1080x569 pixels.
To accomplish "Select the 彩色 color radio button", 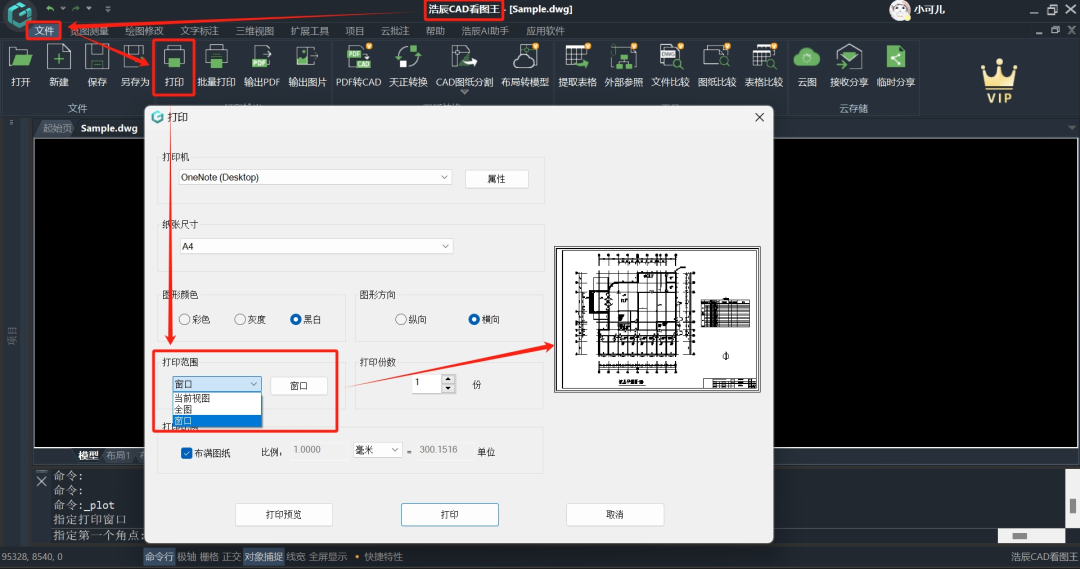I will 185,320.
